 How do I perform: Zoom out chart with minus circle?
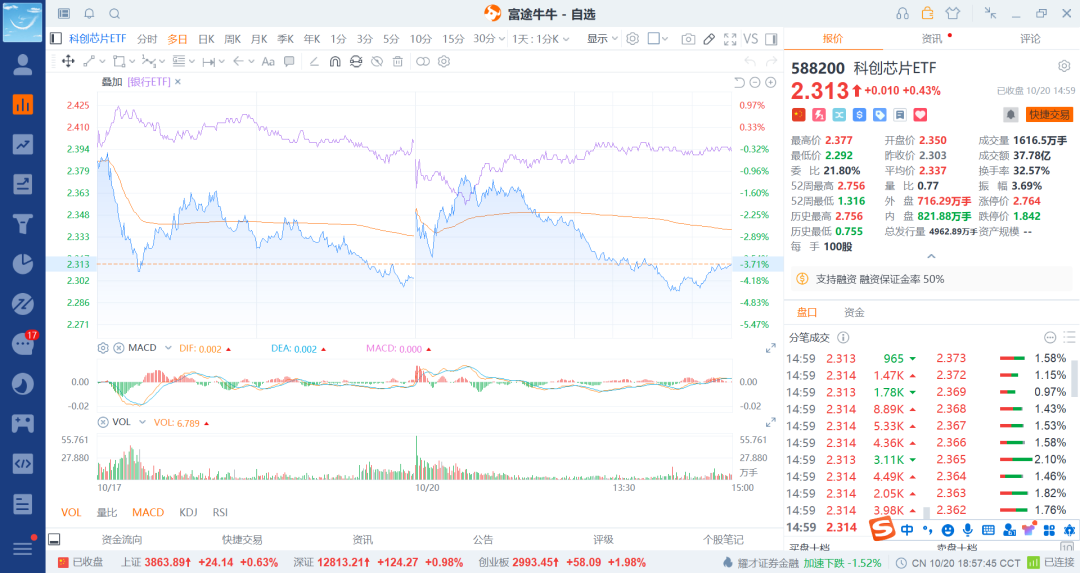[755, 83]
